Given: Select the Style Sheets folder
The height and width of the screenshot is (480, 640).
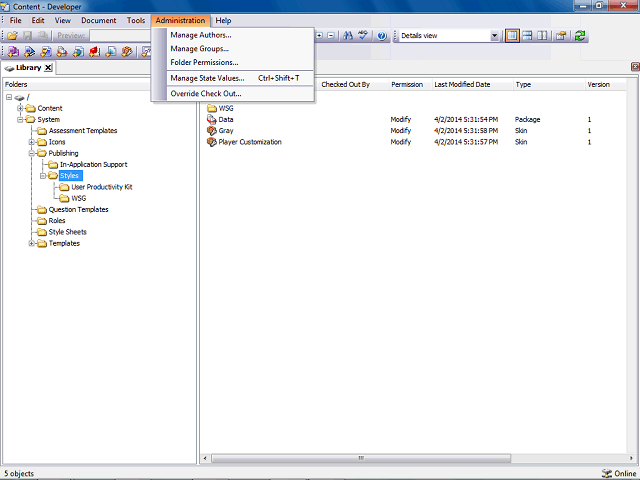Looking at the screenshot, I should 67,232.
